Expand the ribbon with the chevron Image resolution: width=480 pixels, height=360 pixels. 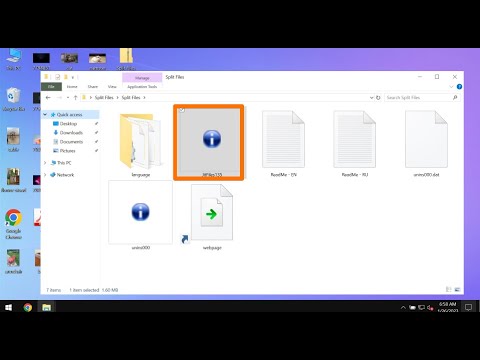click(451, 87)
